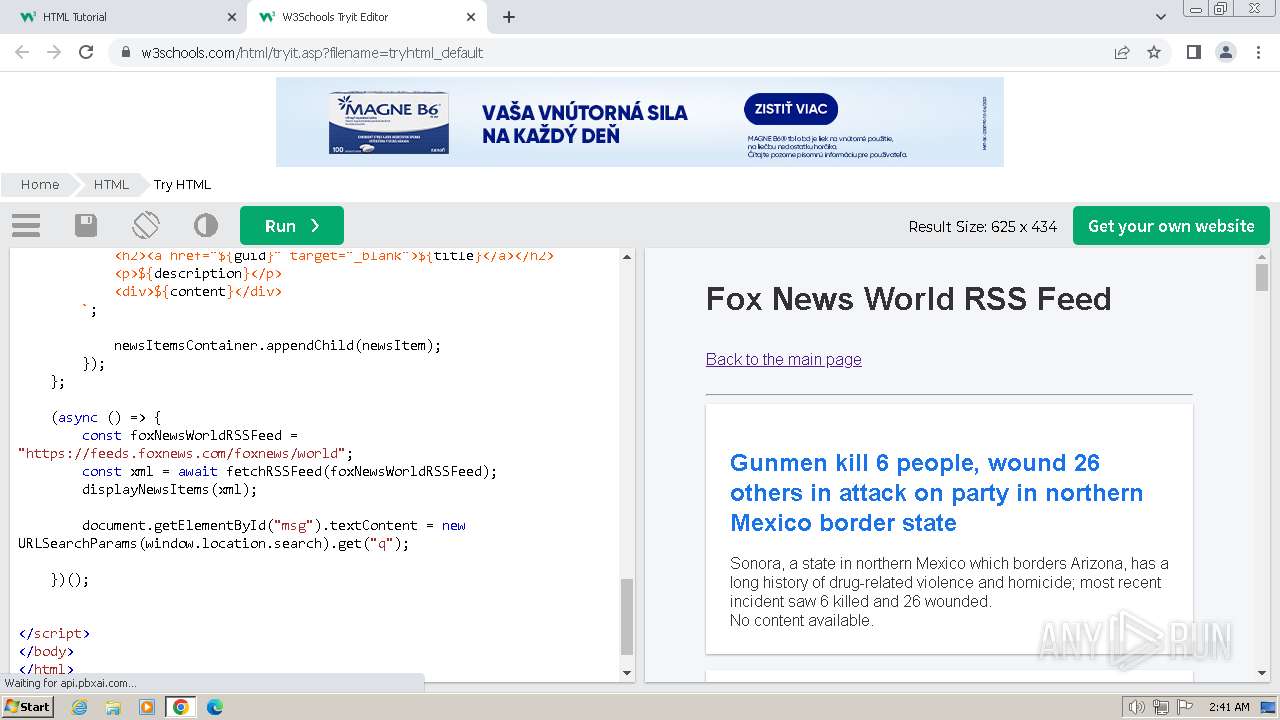Screen dimensions: 1280x720
Task: Click the volume speaker tray icon
Action: (1136, 707)
